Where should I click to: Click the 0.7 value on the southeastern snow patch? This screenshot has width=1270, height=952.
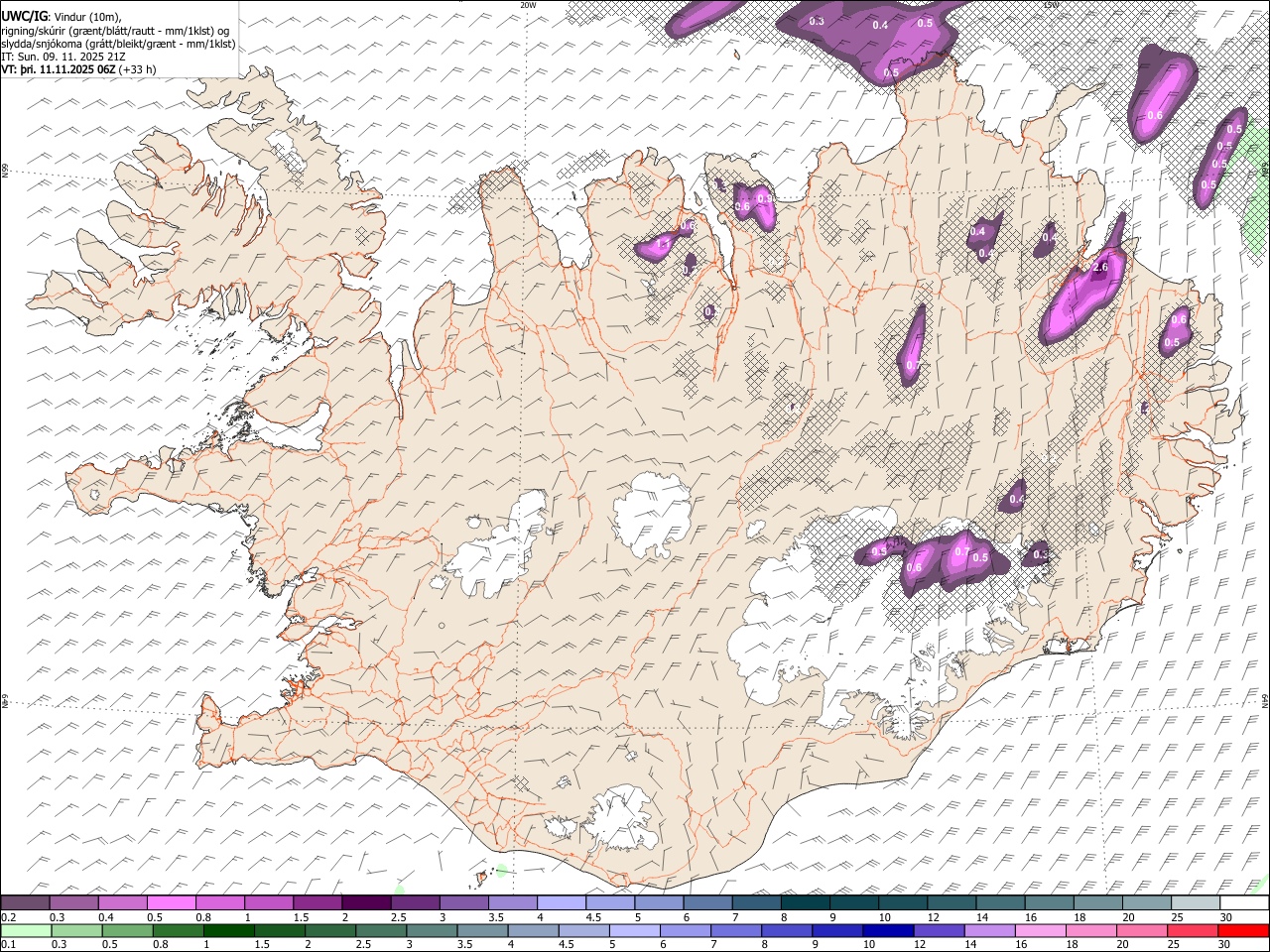962,551
